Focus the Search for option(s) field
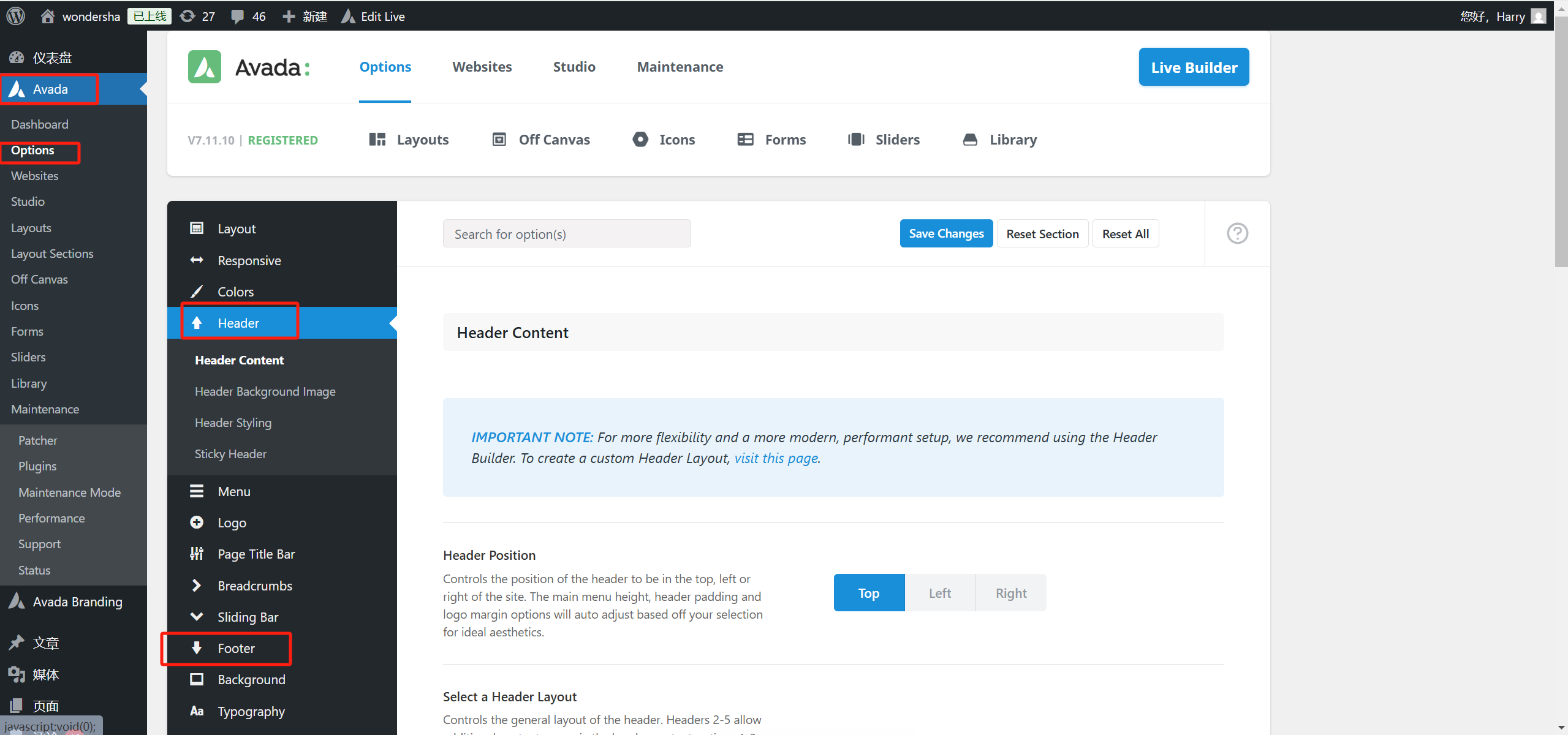The height and width of the screenshot is (735, 1568). [x=566, y=234]
